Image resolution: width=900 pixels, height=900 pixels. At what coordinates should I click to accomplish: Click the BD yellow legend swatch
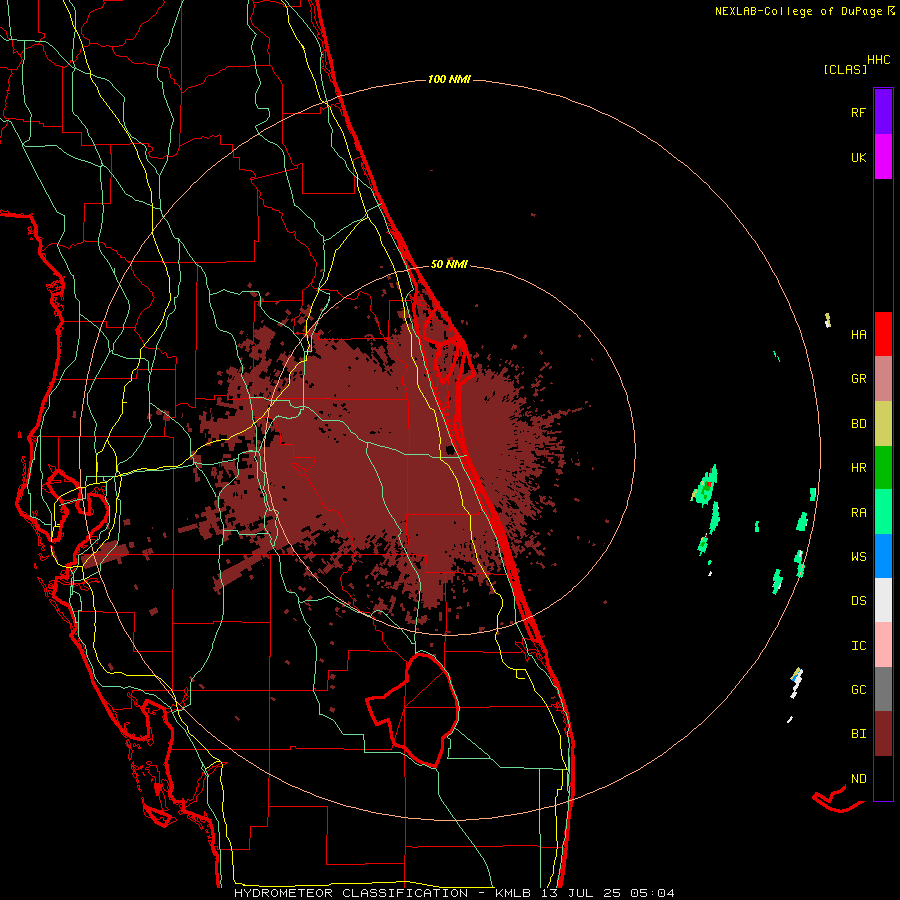[883, 424]
